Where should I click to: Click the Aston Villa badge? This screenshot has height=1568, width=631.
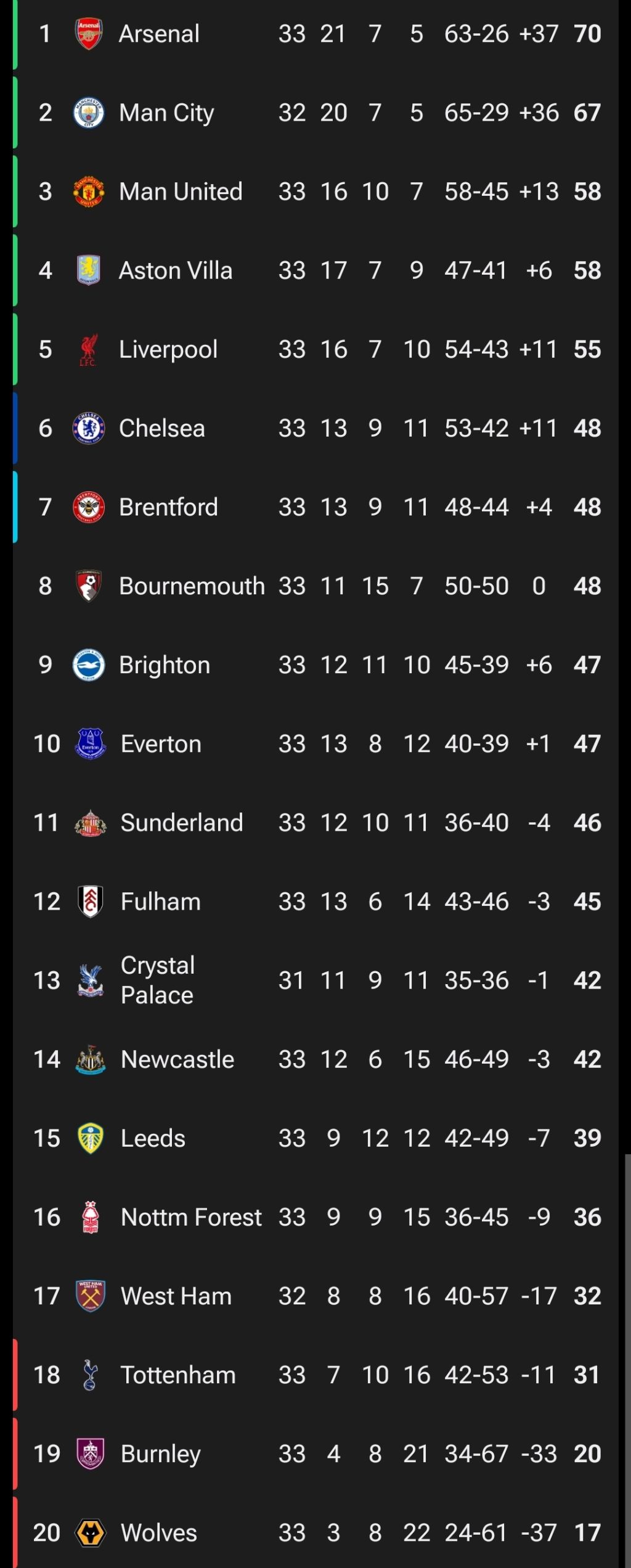coord(89,270)
